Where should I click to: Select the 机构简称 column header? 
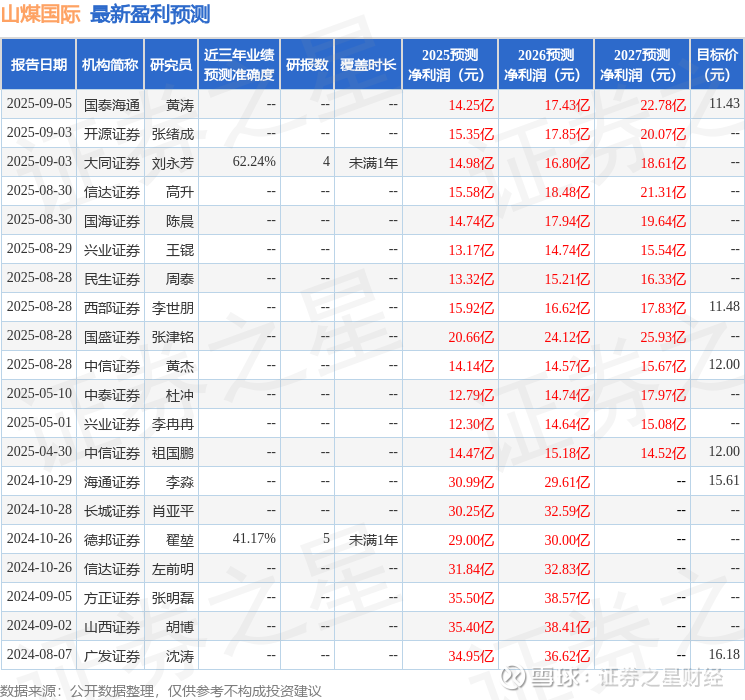click(110, 65)
